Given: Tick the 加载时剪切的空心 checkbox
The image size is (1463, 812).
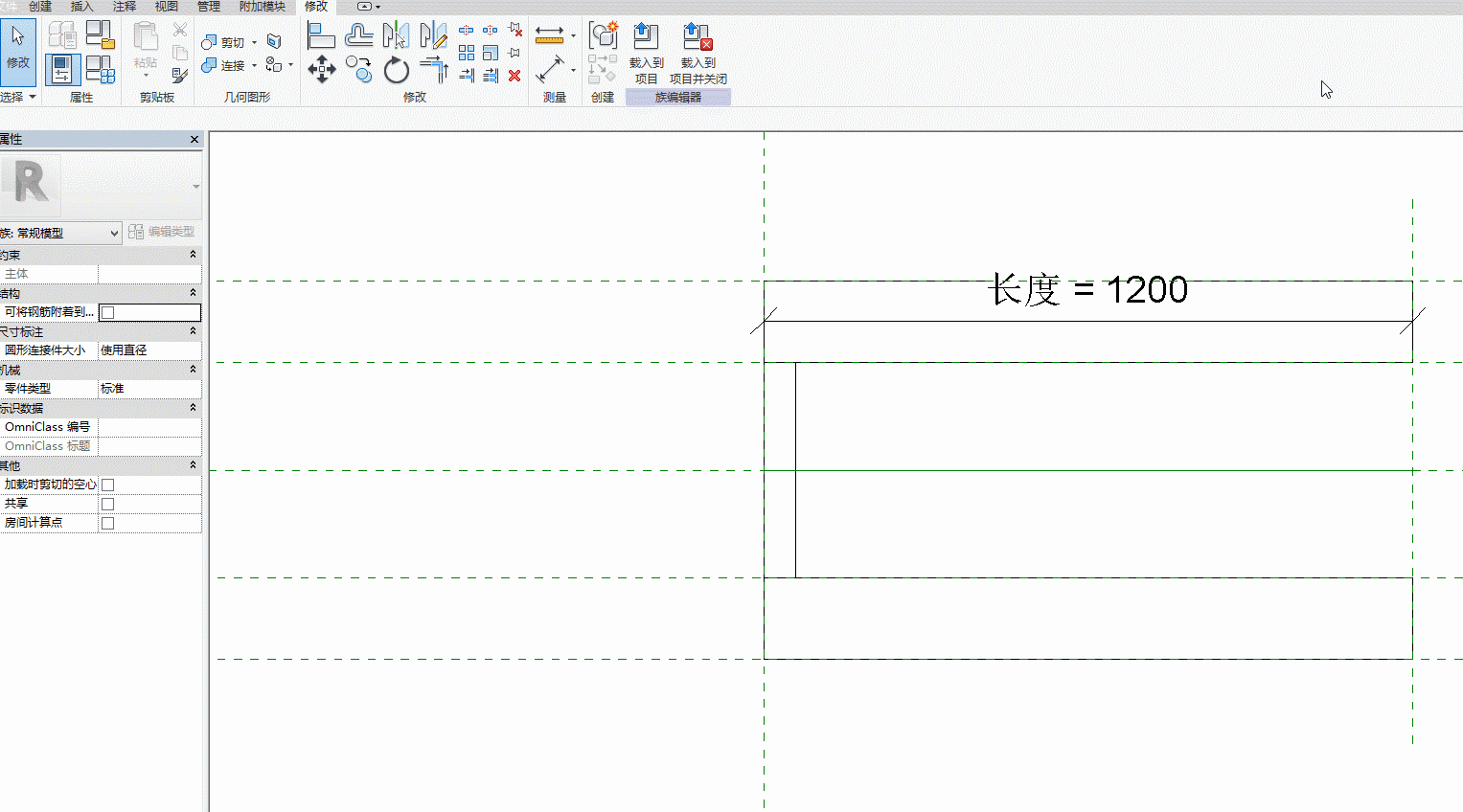Looking at the screenshot, I should (108, 485).
